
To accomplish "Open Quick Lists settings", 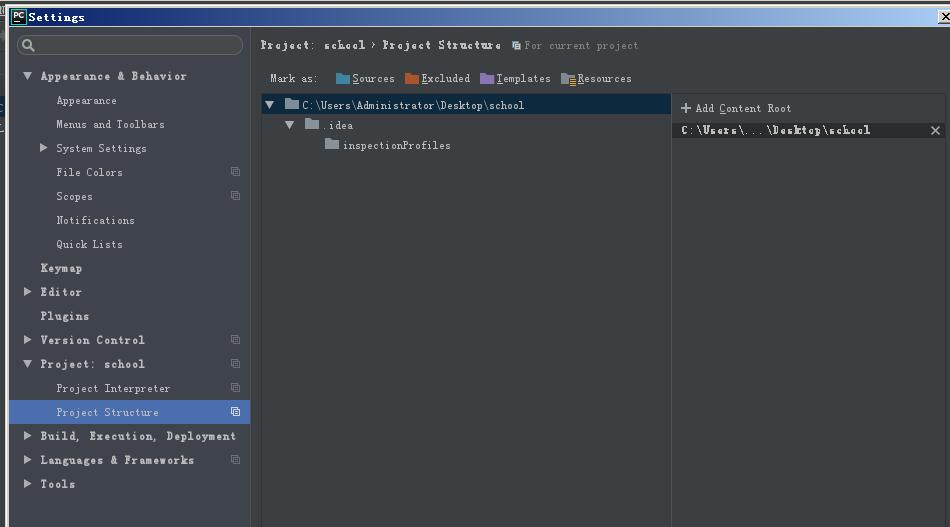I will pyautogui.click(x=90, y=244).
